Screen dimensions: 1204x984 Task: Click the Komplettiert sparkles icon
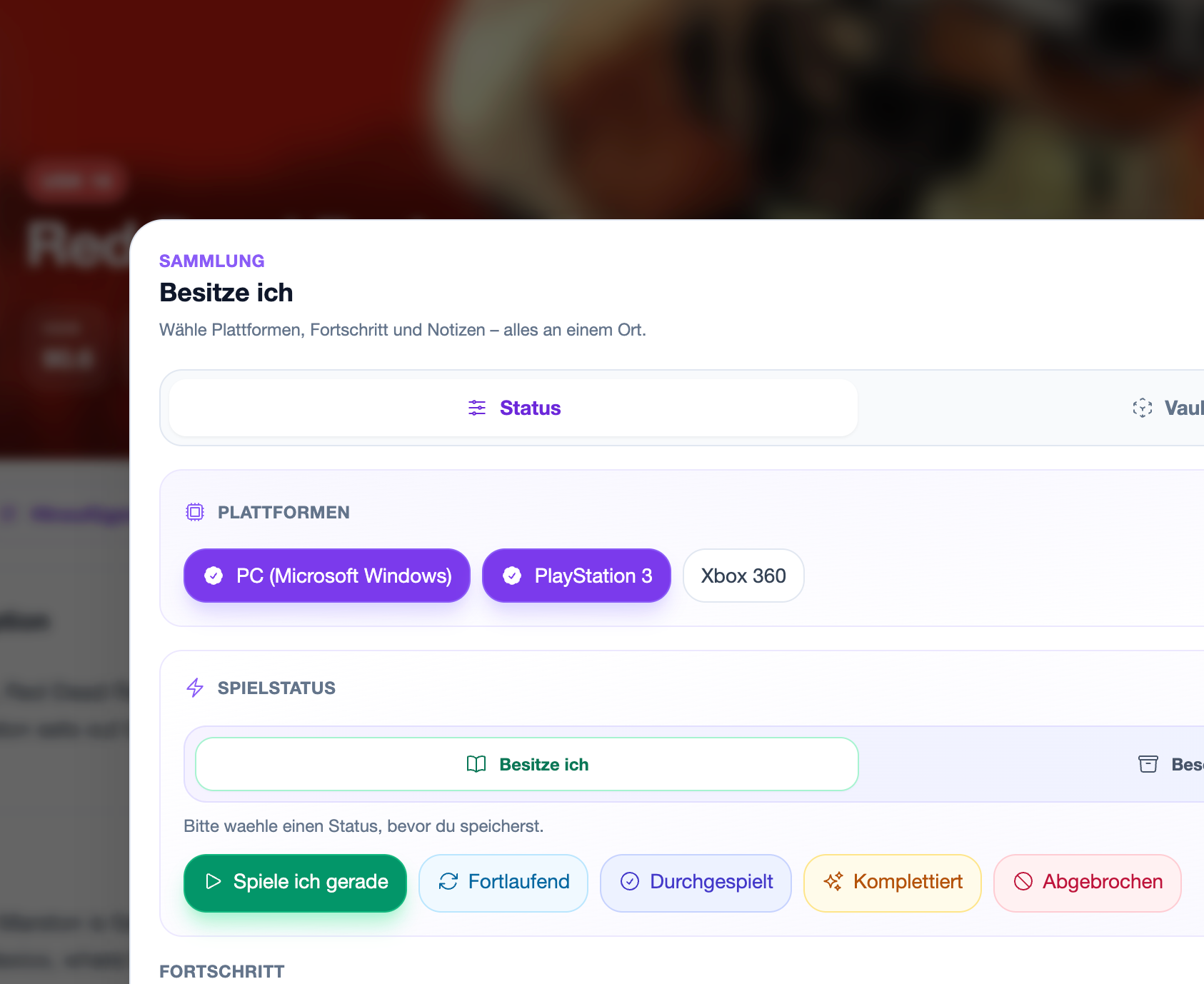pos(833,881)
